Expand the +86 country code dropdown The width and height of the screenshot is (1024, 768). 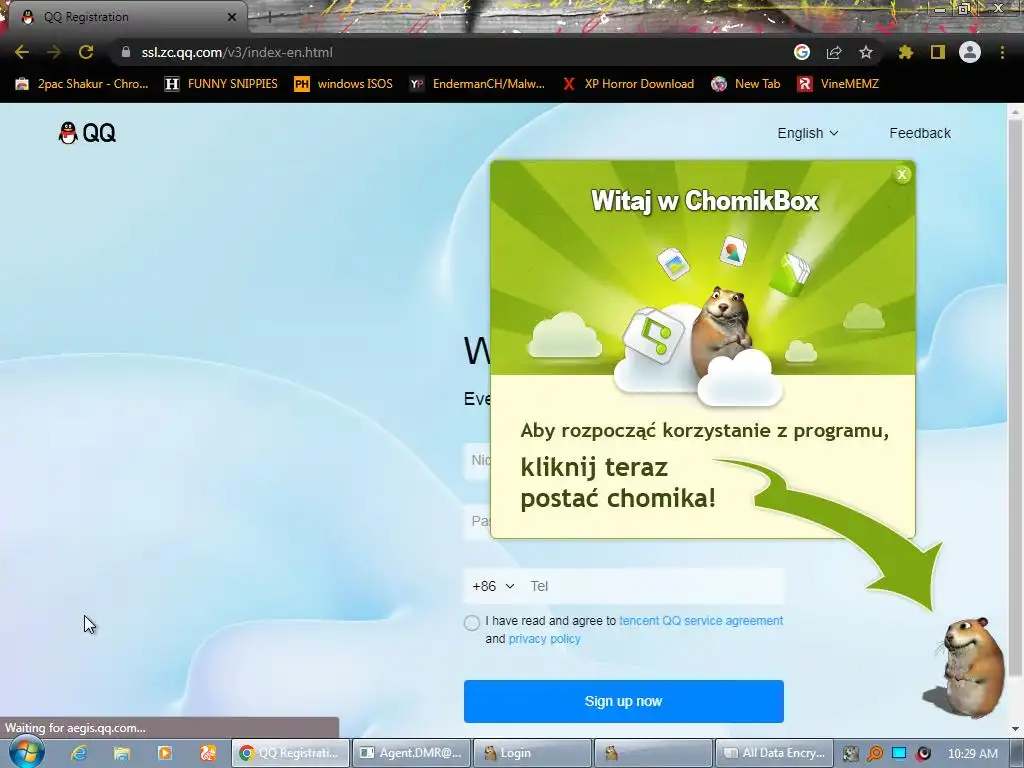point(493,586)
